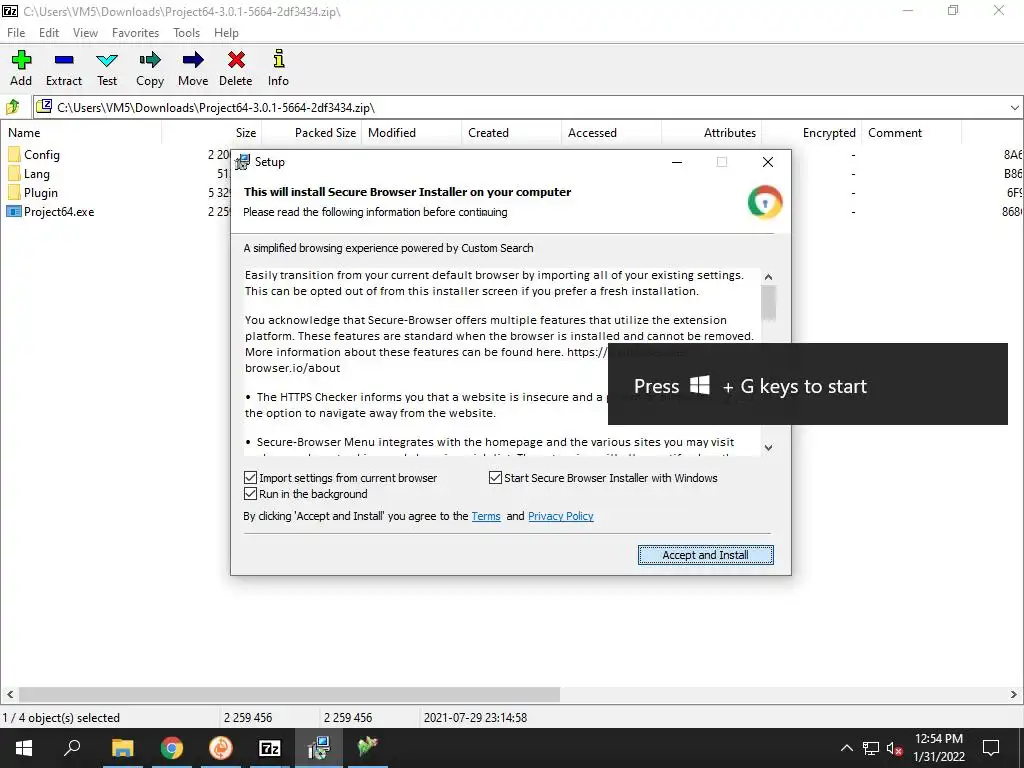
Task: Click license text scroll down arrow
Action: [x=769, y=447]
